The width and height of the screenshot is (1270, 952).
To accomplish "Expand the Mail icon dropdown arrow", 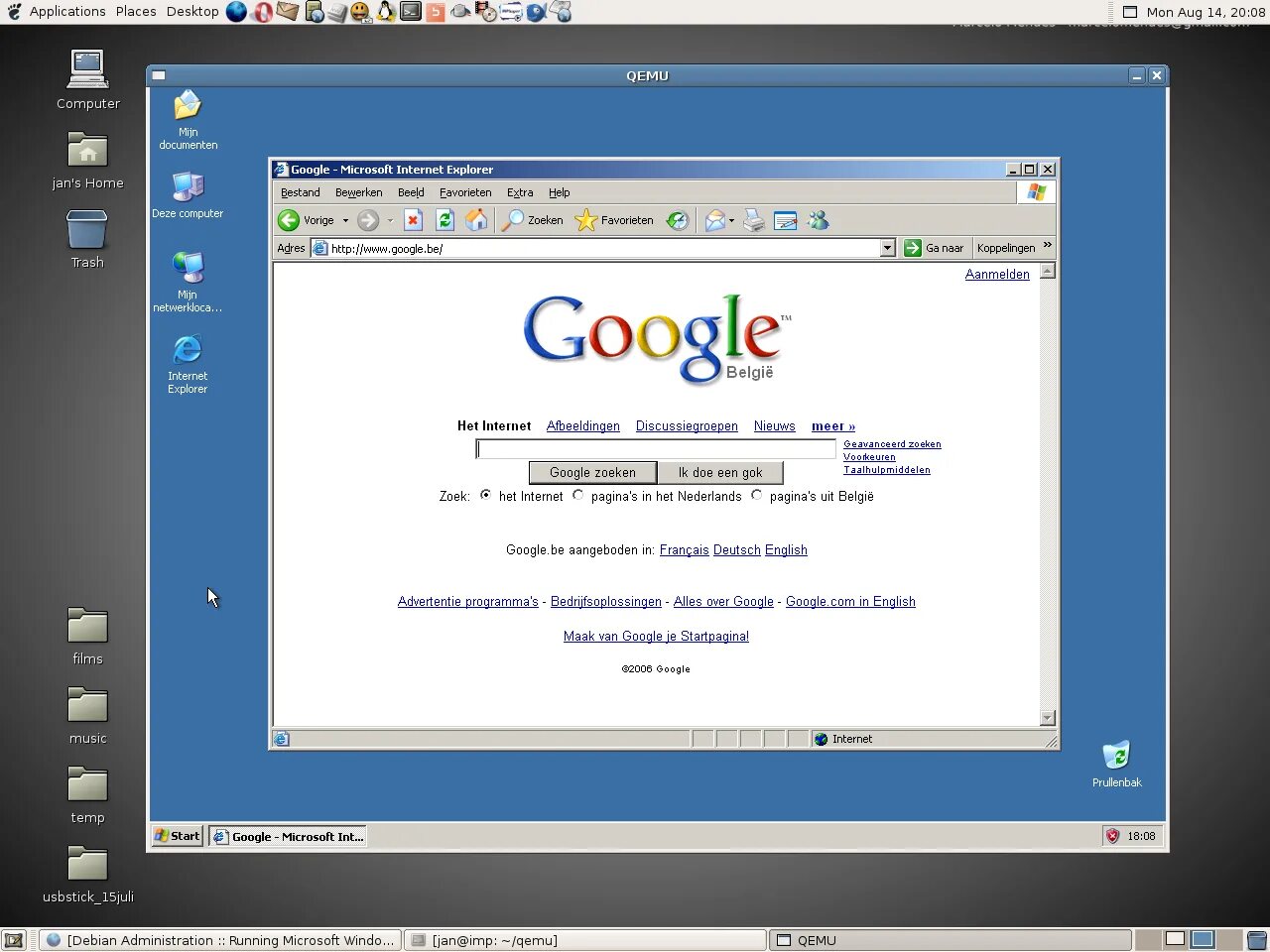I will [731, 220].
